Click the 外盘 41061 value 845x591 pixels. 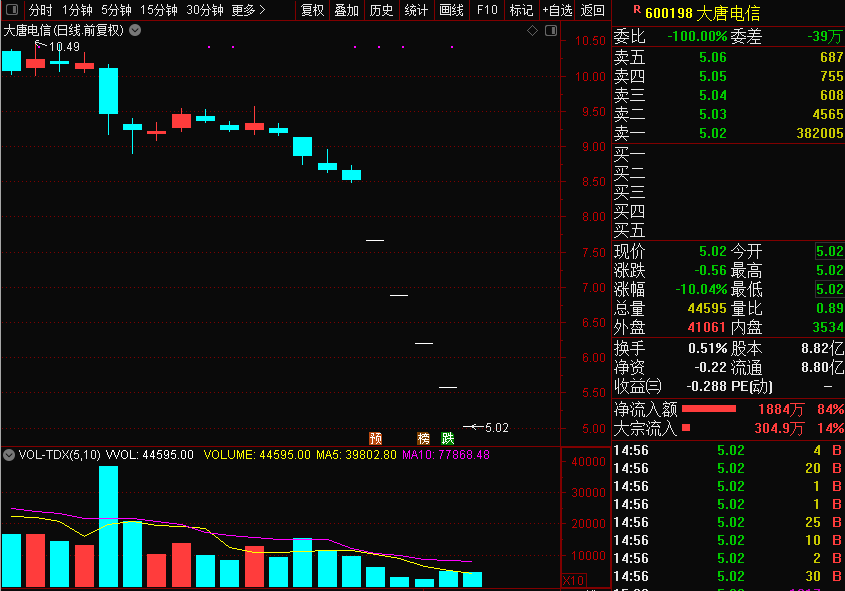[707, 327]
